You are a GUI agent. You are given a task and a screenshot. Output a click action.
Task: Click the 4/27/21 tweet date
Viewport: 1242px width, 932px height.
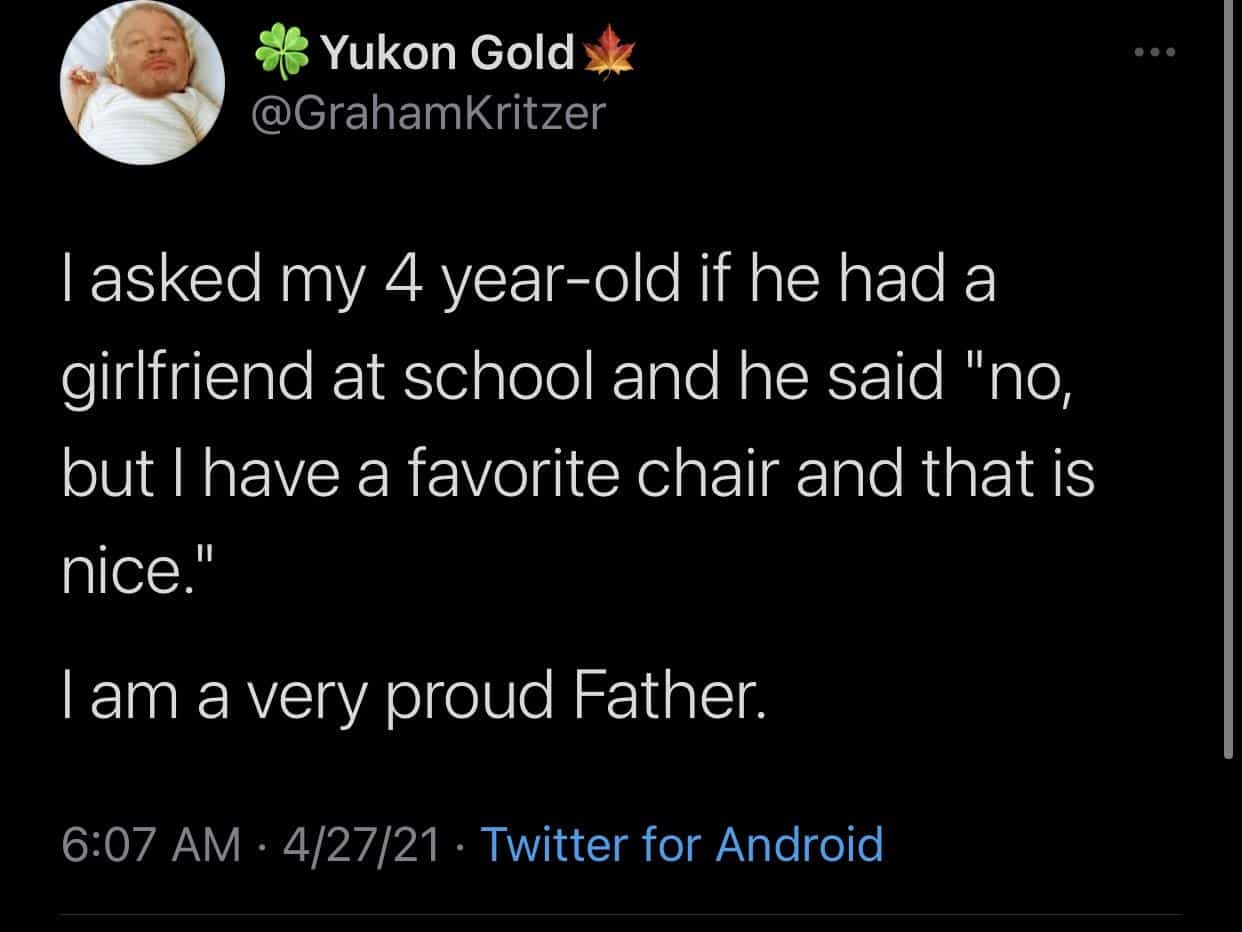[361, 845]
